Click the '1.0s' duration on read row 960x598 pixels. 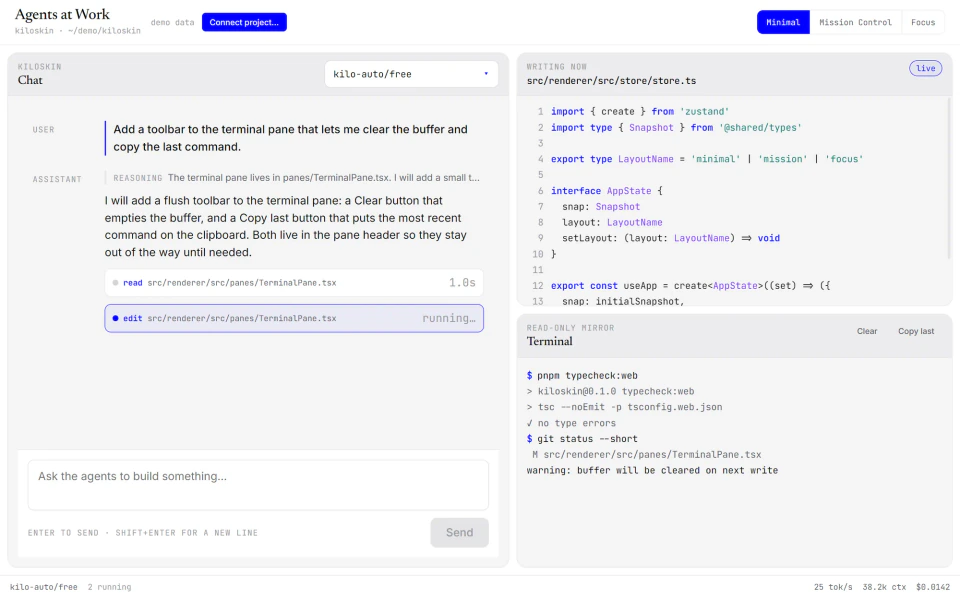click(462, 283)
